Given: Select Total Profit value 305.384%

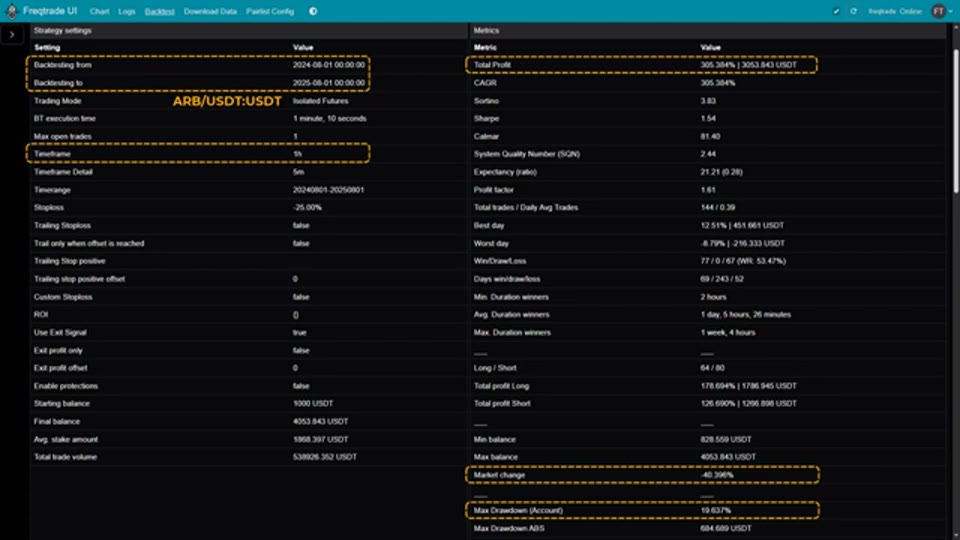Looking at the screenshot, I should click(749, 65).
